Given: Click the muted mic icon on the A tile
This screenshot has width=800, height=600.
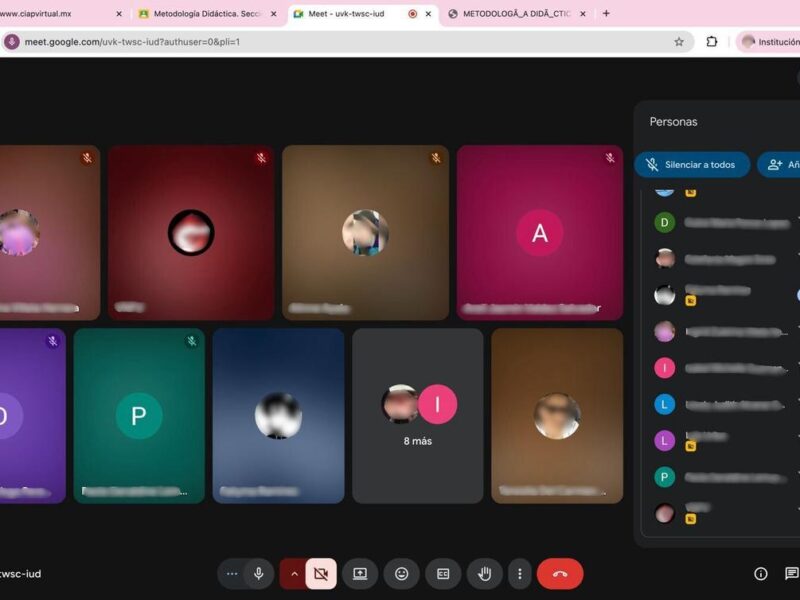Looking at the screenshot, I should pyautogui.click(x=610, y=158).
